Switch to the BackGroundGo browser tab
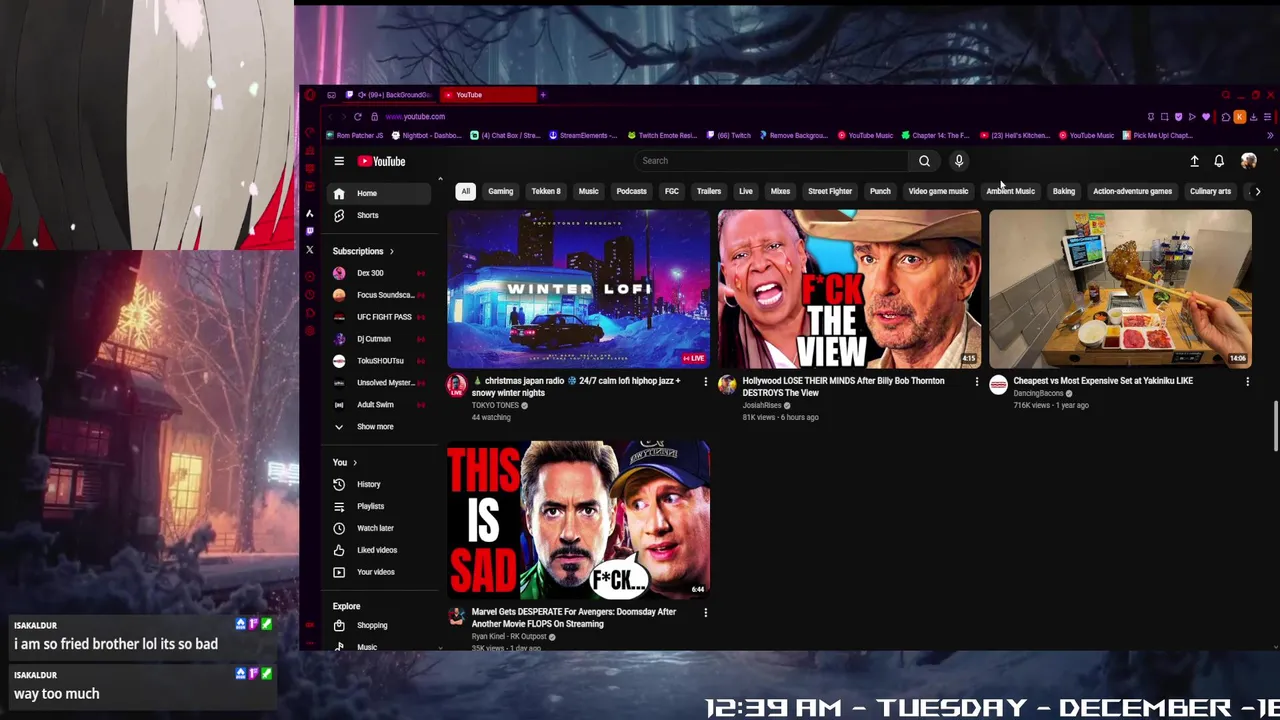1280x720 pixels. click(392, 95)
